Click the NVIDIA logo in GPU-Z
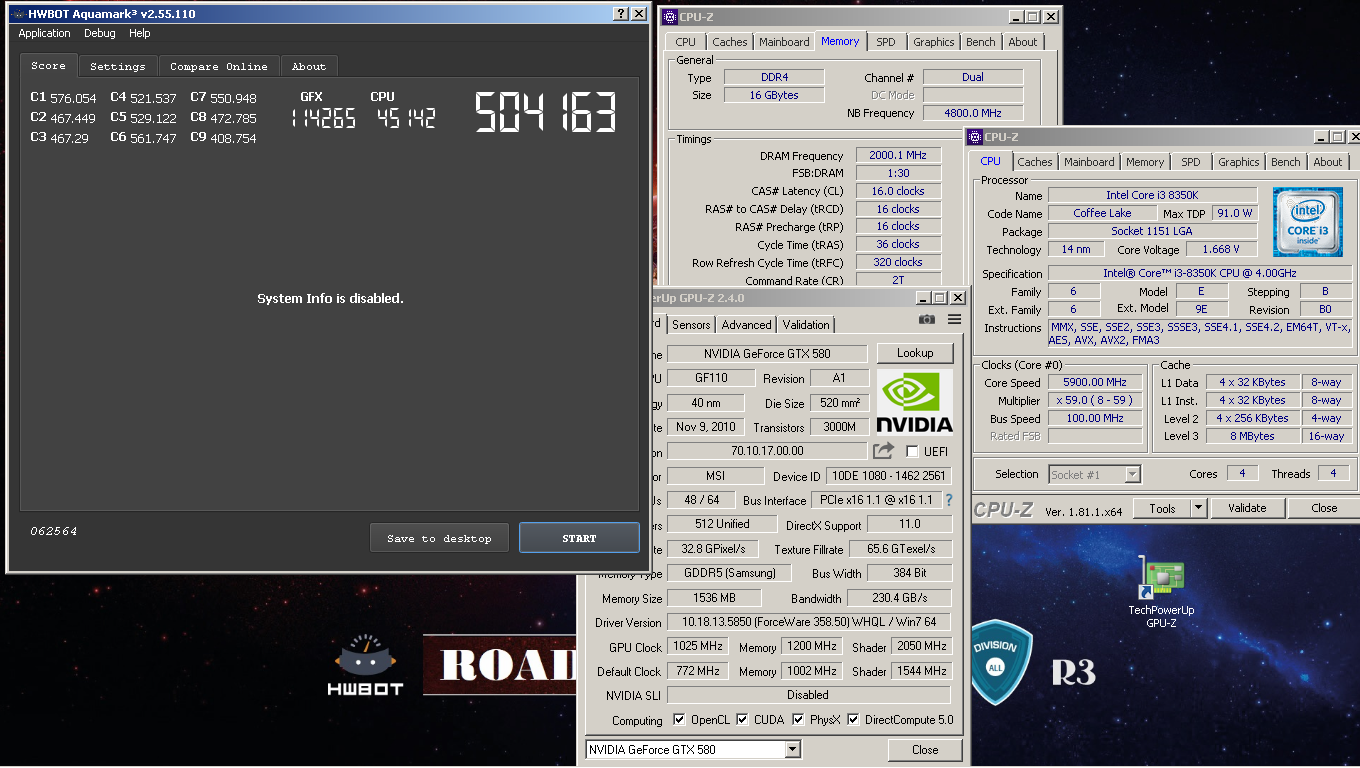The image size is (1360, 768). click(x=914, y=402)
